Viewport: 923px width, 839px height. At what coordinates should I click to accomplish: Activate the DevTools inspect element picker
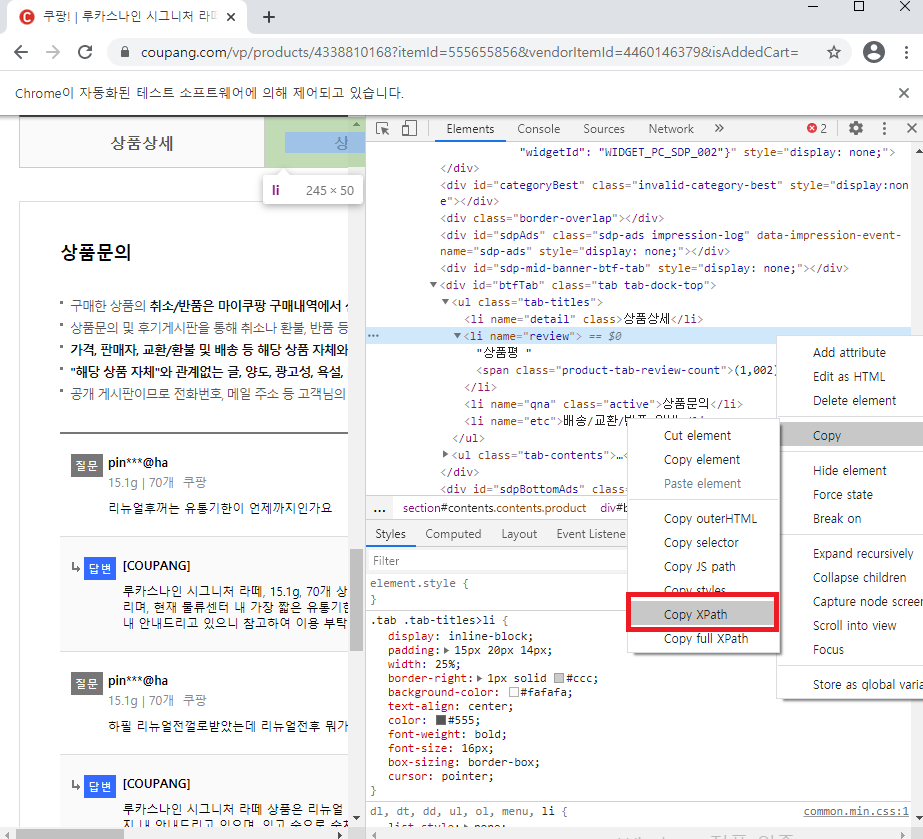click(383, 128)
